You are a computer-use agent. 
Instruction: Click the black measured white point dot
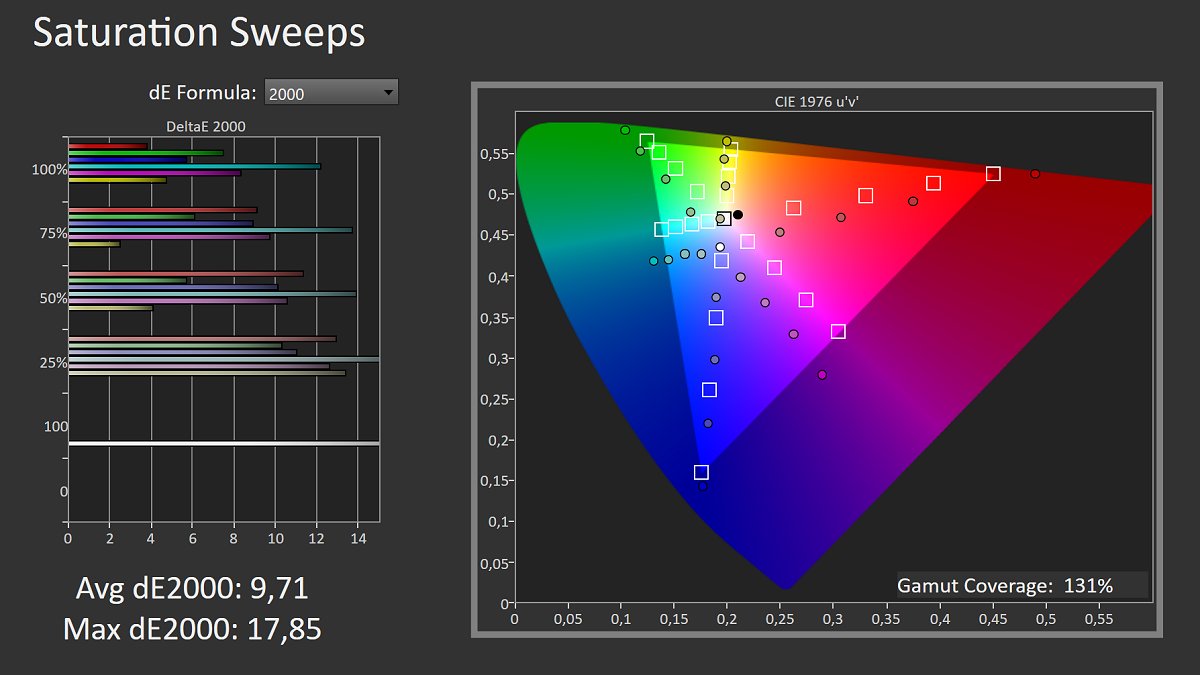click(738, 214)
